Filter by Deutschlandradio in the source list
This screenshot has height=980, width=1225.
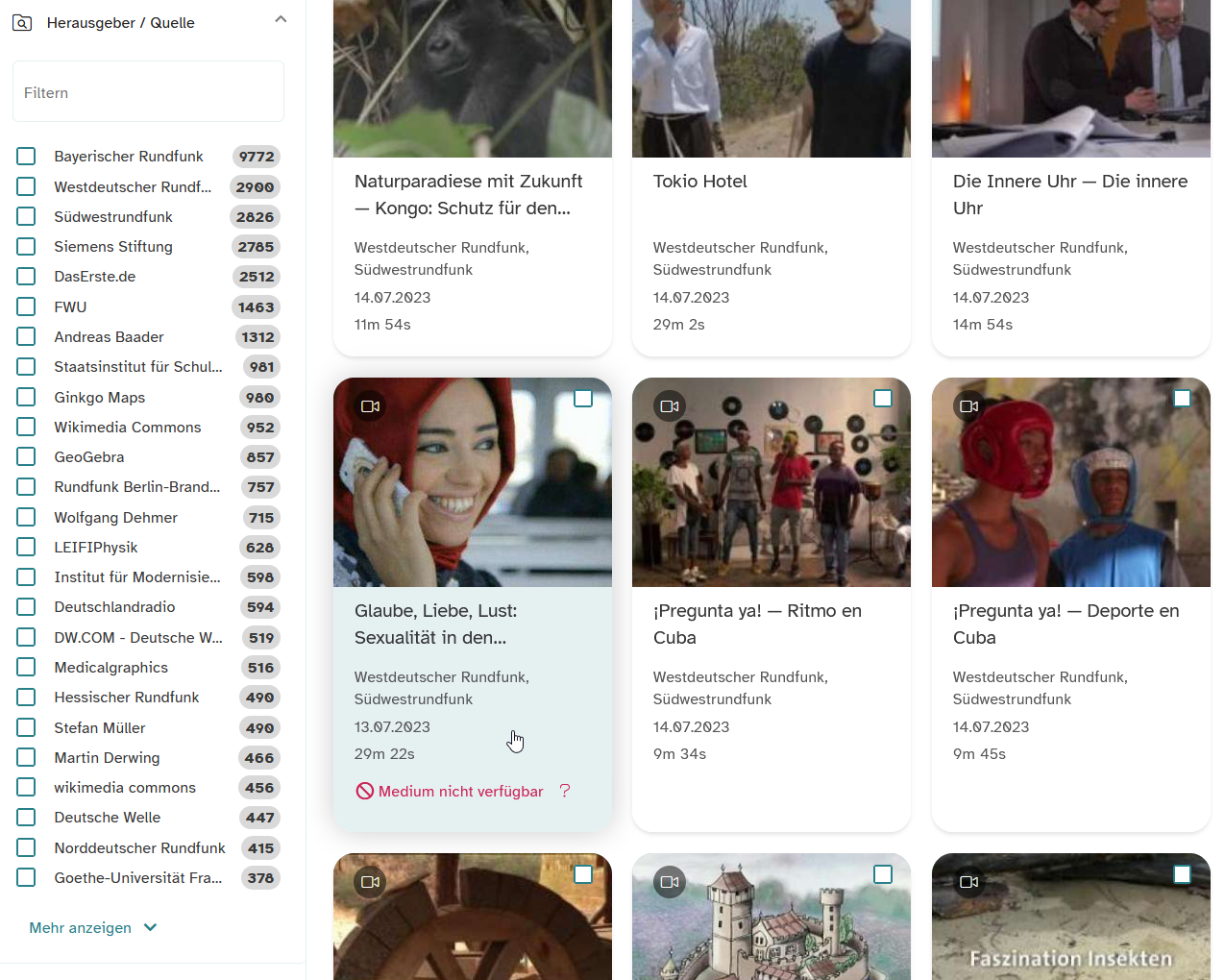[x=26, y=607]
